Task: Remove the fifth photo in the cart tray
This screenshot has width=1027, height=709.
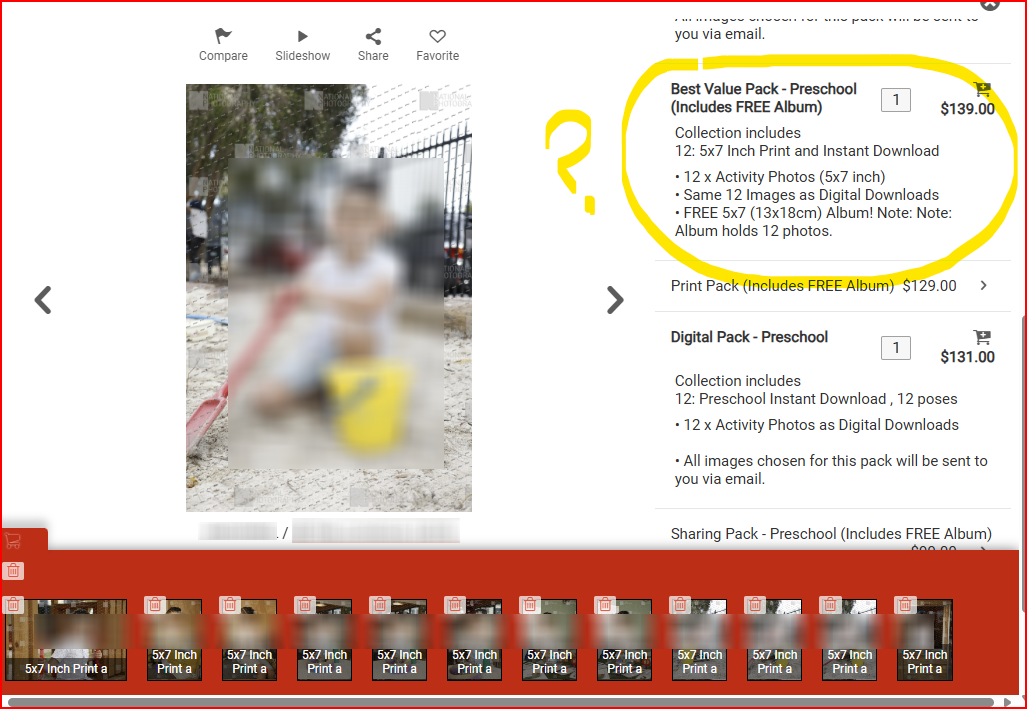Action: pos(380,604)
